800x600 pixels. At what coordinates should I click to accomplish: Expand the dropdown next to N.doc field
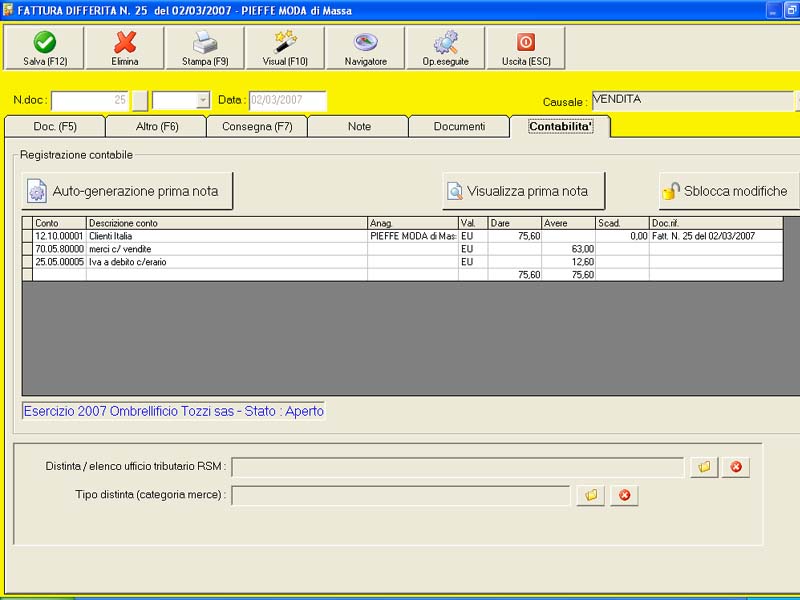click(203, 100)
